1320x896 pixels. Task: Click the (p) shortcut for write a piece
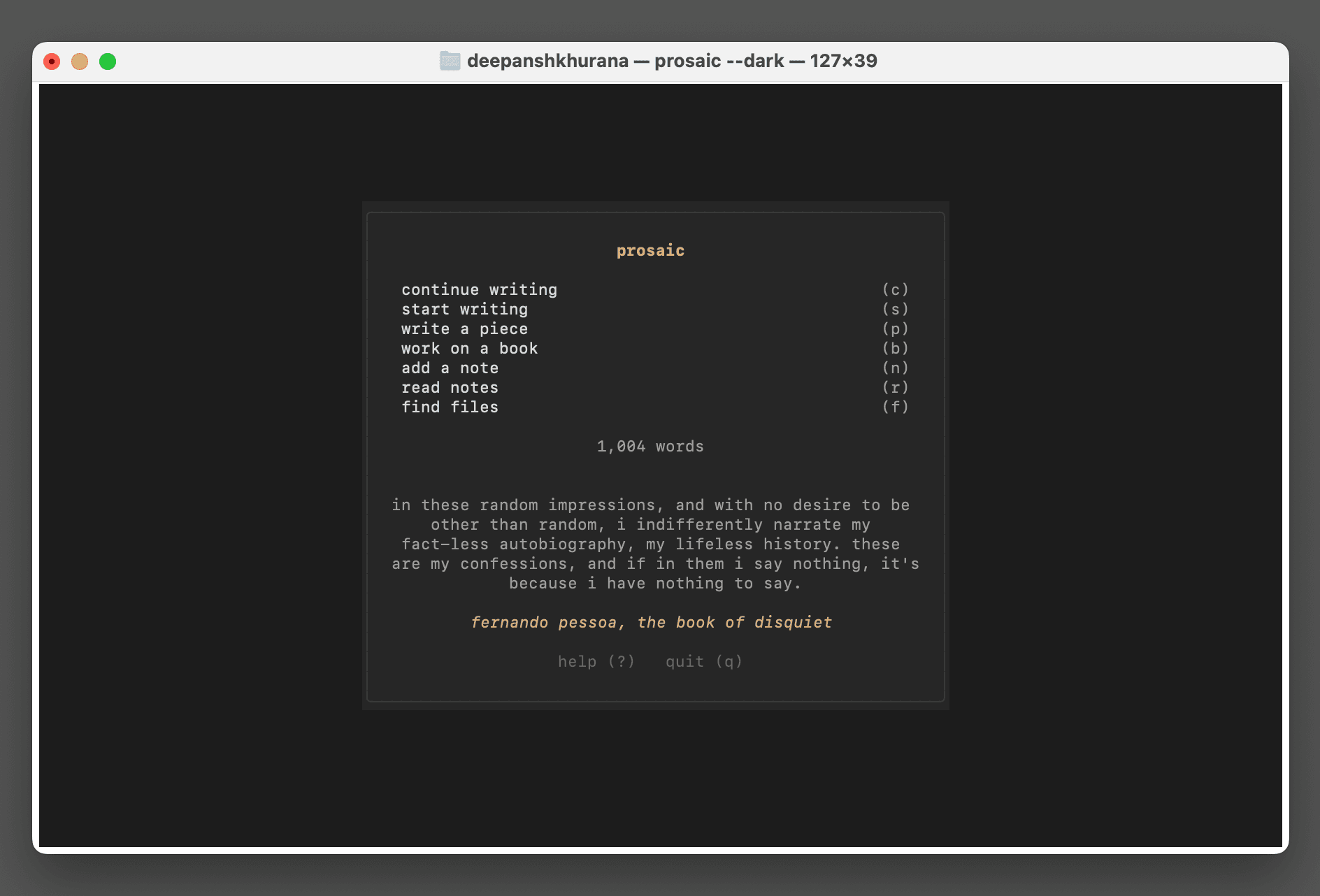[896, 328]
